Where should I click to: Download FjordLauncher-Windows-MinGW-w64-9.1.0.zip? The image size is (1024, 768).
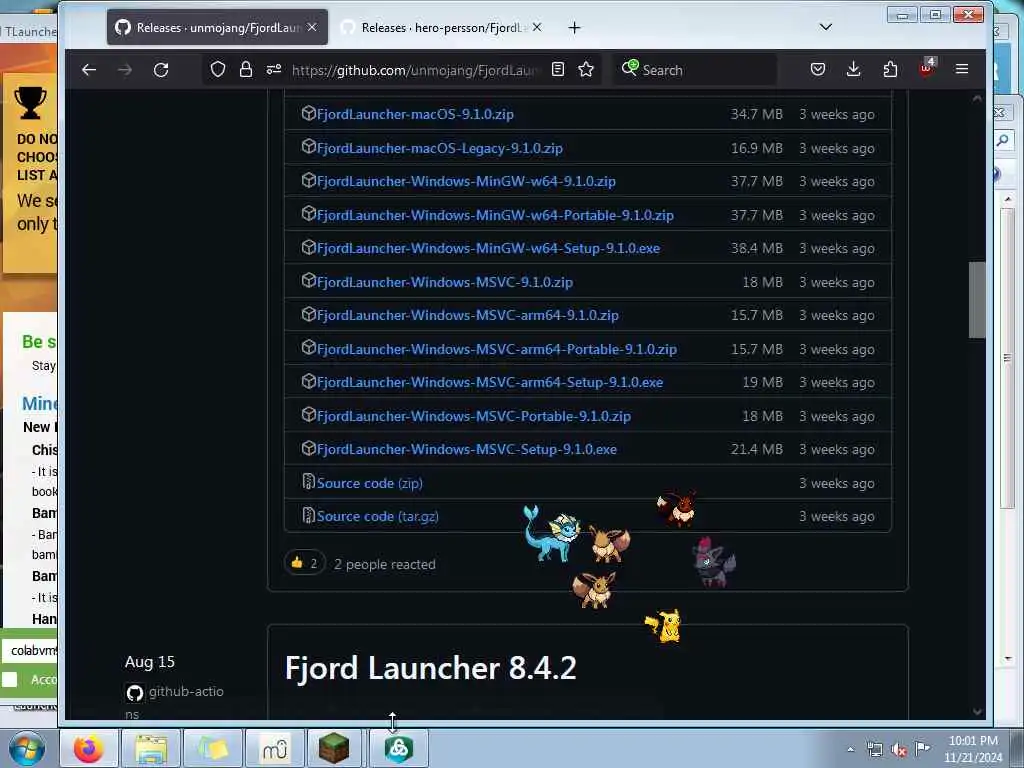point(466,182)
